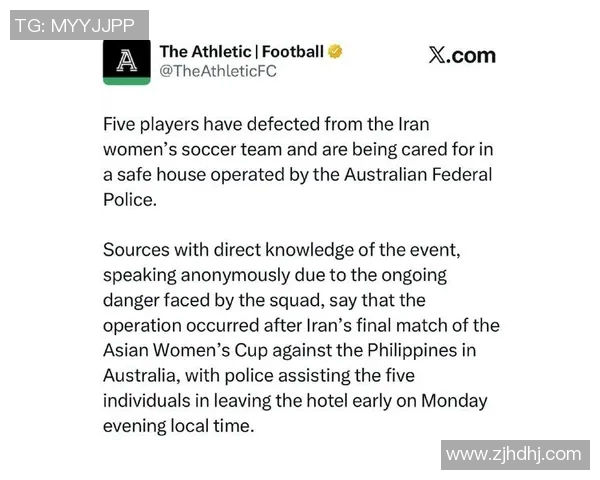Click the TG: MYYJJPP watermark
600x480 pixels.
(79, 25)
